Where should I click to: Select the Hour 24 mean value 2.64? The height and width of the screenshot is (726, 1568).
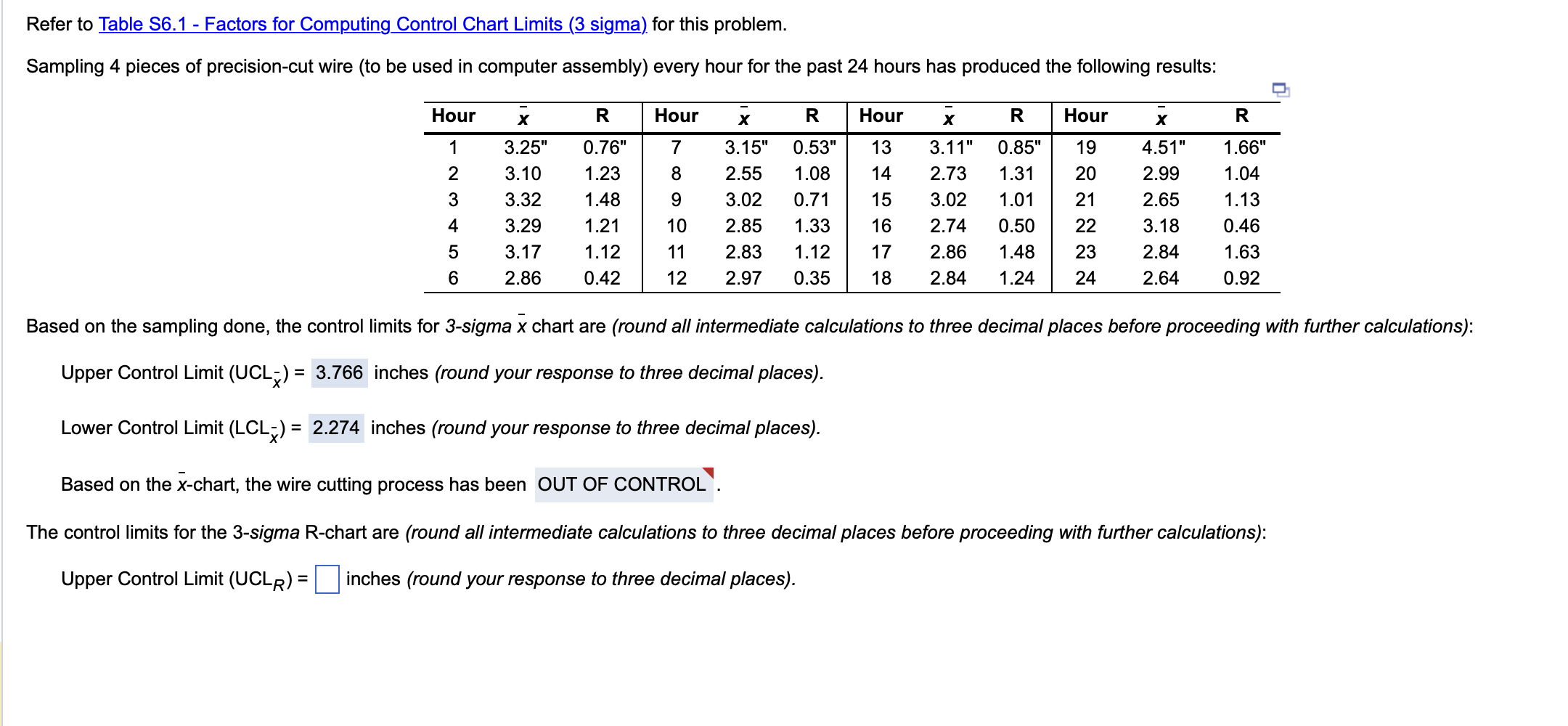pos(1159,277)
